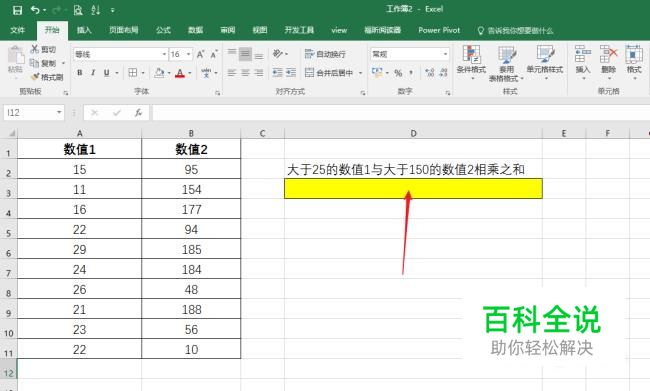Click the Undo arrow icon
The image size is (650, 391).
36,10
